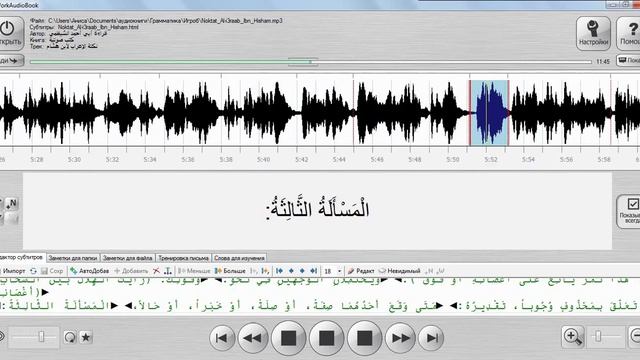Screen dimensions: 640x360
Task: Zoom in with the magnifier plus icon
Action: point(572,337)
